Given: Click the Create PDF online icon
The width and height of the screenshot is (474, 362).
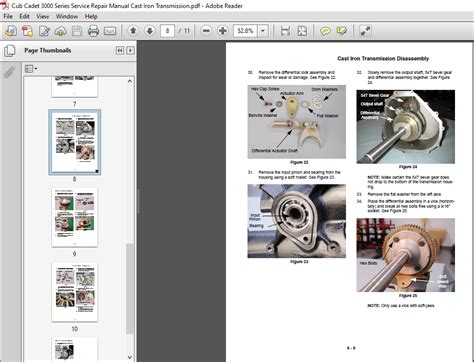Looking at the screenshot, I should [27, 31].
